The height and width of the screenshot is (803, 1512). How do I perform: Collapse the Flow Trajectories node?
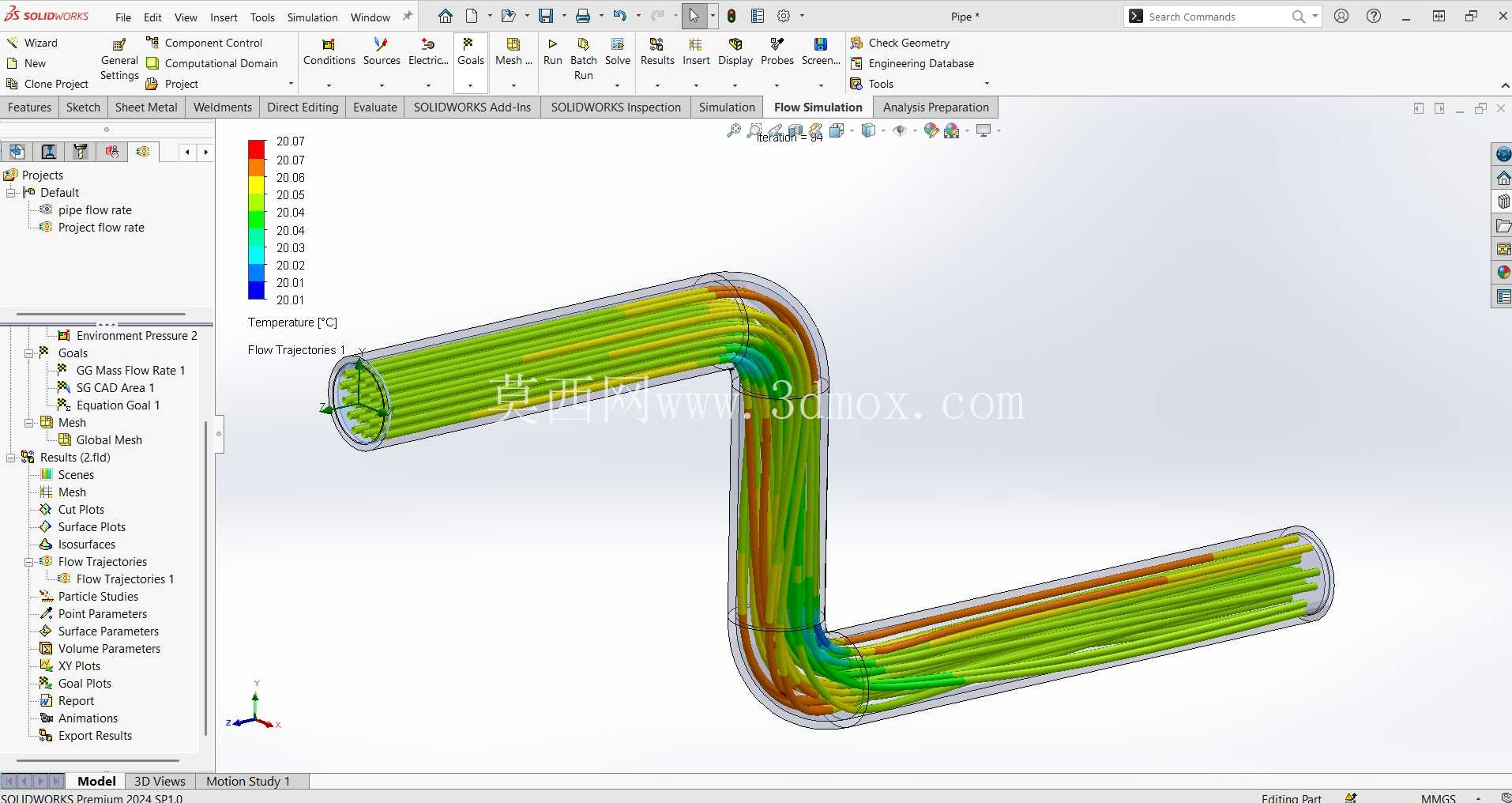28,562
